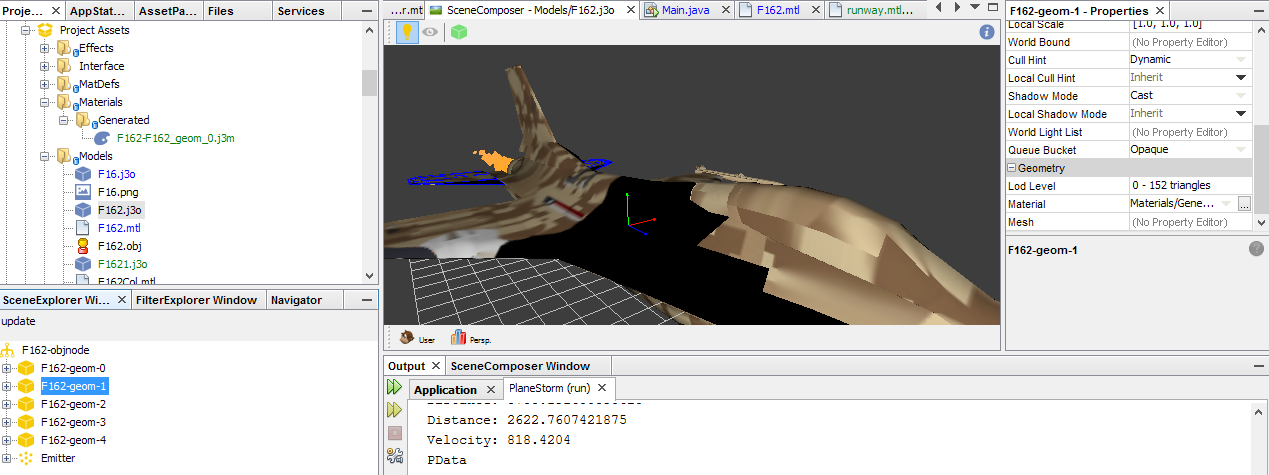The width and height of the screenshot is (1269, 475).
Task: Click the Project Assets box icon
Action: [x=45, y=30]
